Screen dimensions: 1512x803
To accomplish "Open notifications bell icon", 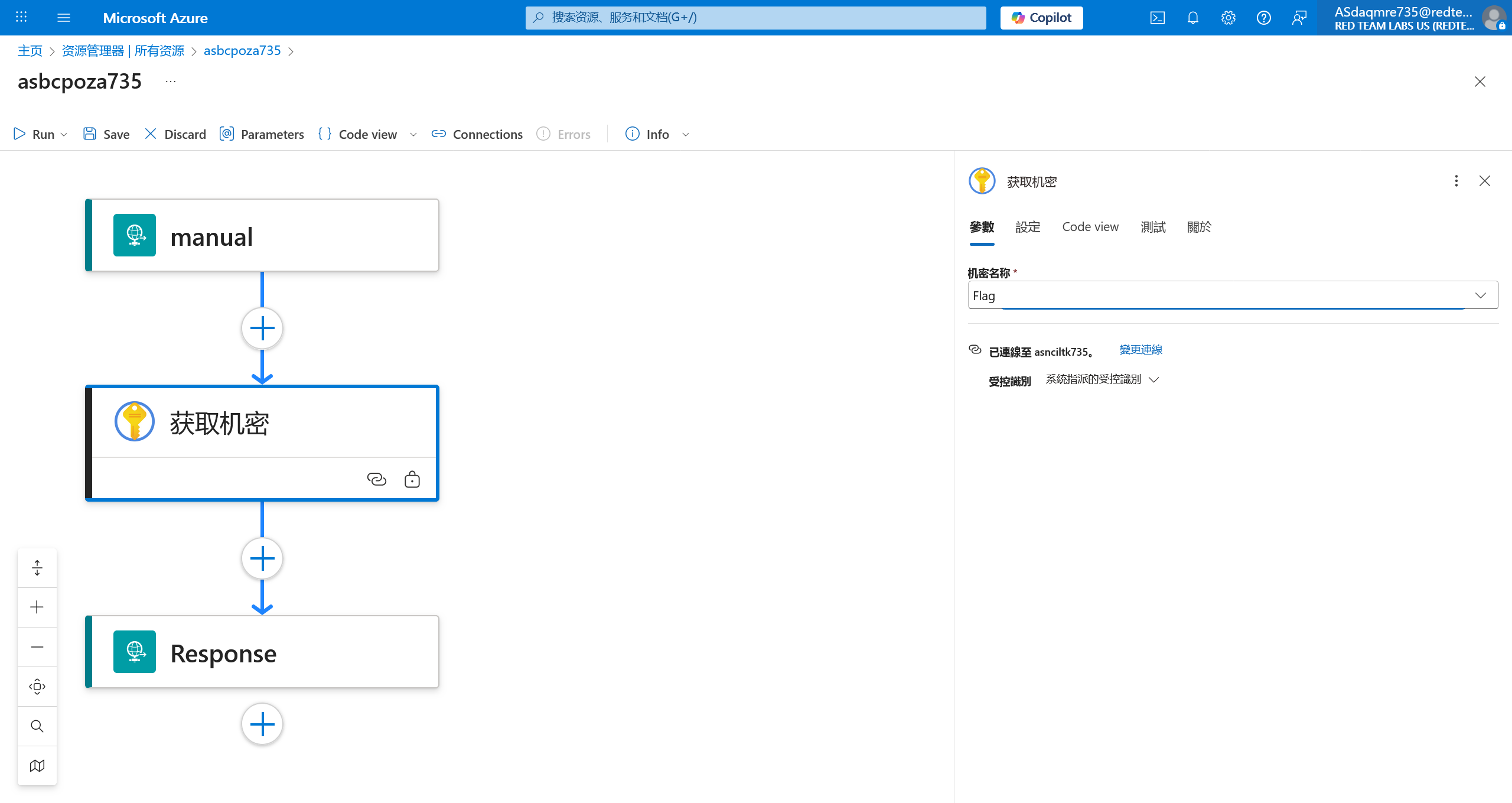I will click(1192, 18).
